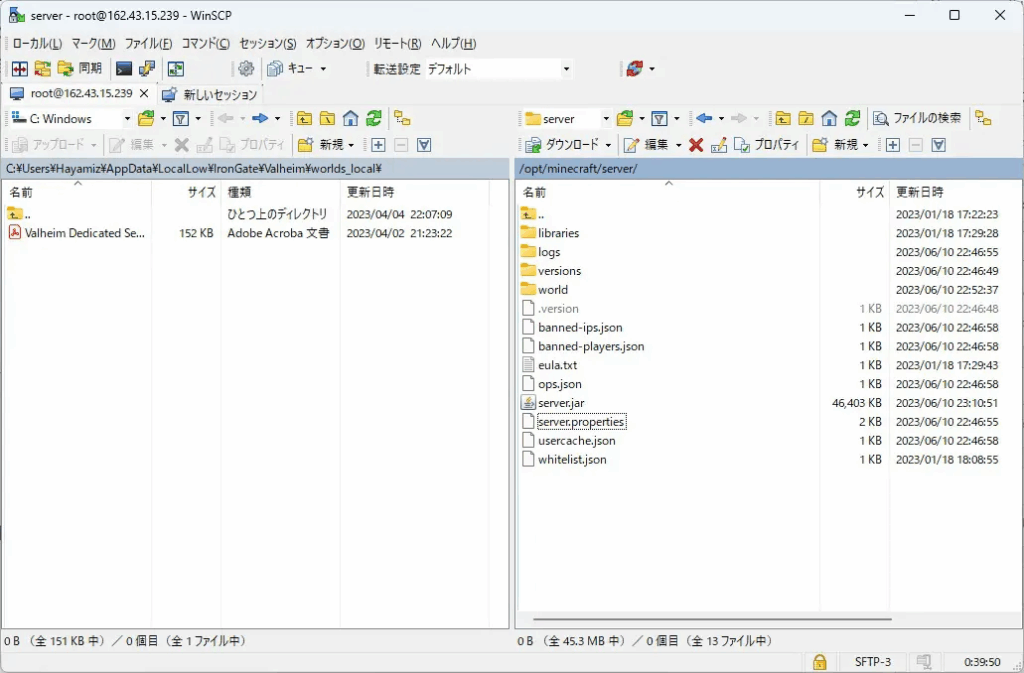Select server.jar in the remote file list
This screenshot has height=673, width=1024.
[x=560, y=403]
